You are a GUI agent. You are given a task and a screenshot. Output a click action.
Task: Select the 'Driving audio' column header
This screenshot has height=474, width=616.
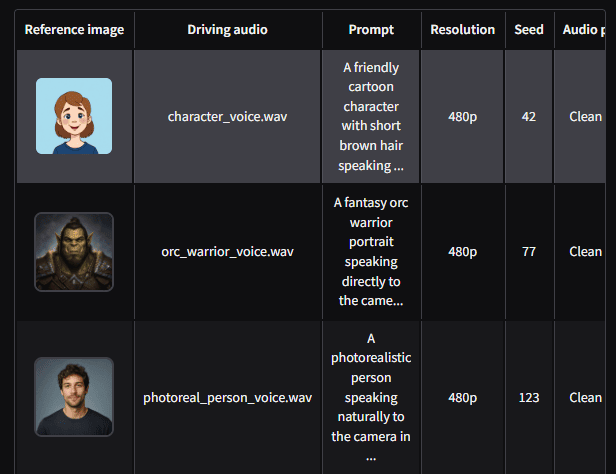click(x=227, y=30)
